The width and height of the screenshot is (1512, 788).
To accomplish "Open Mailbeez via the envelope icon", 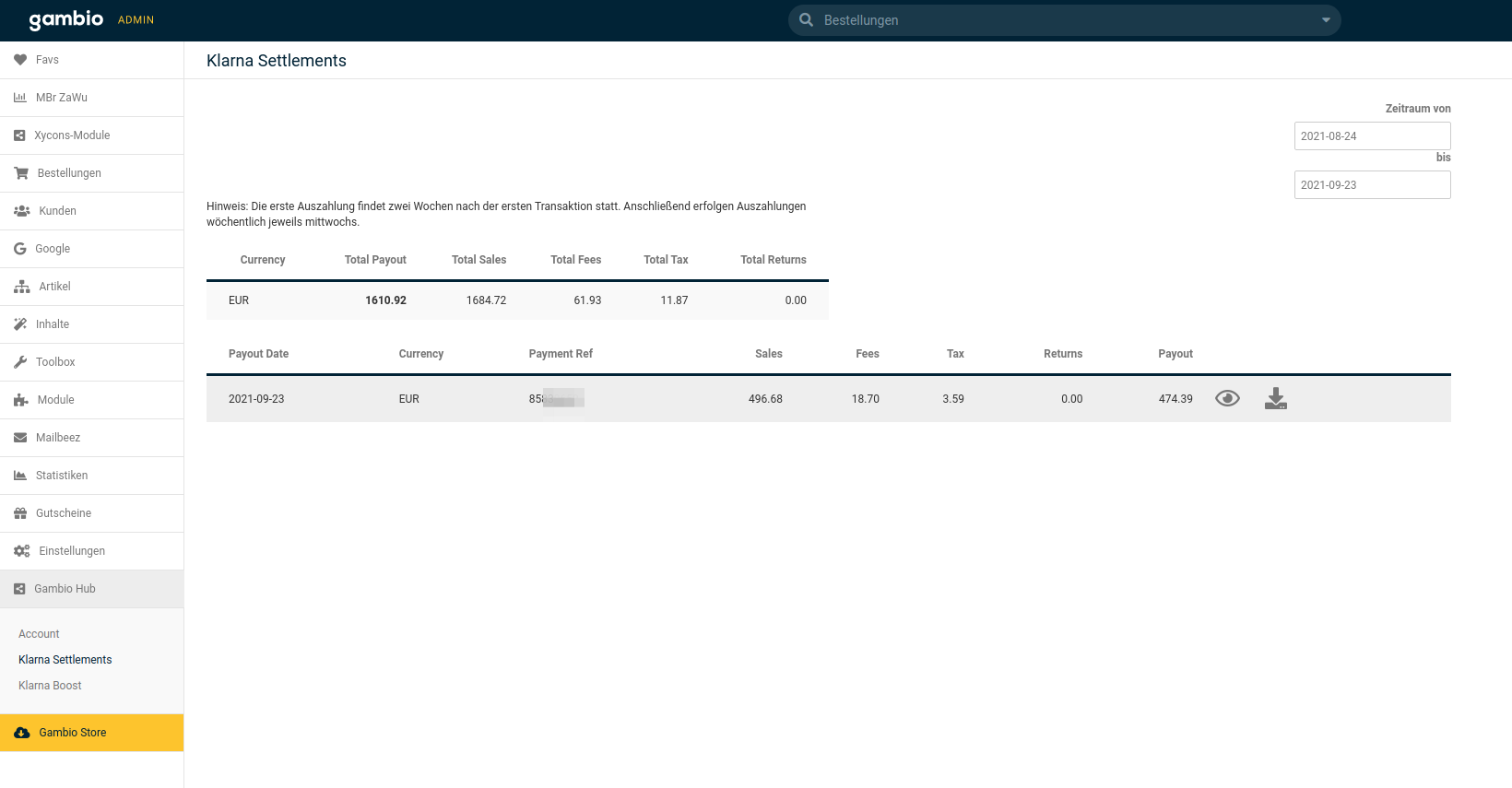I will point(20,438).
